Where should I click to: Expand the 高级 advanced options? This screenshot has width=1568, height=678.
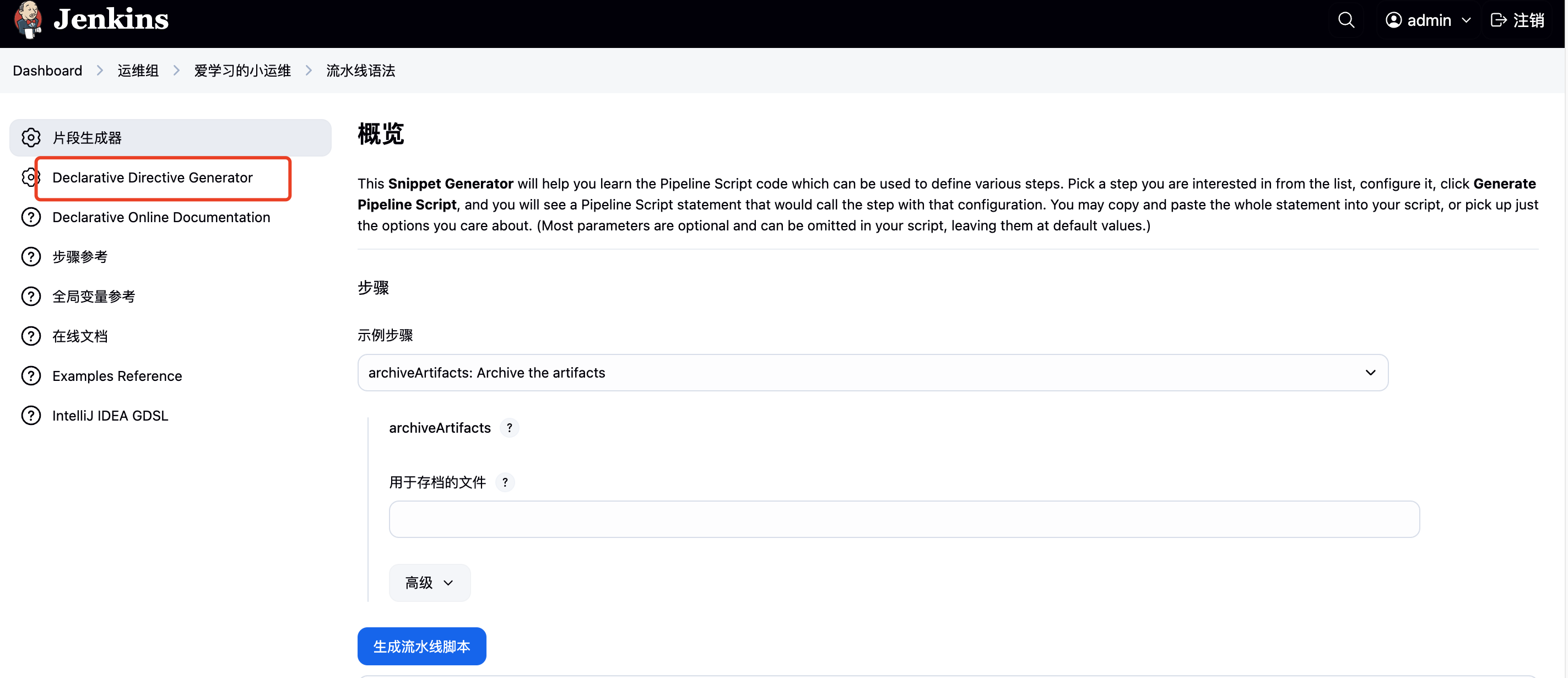429,583
